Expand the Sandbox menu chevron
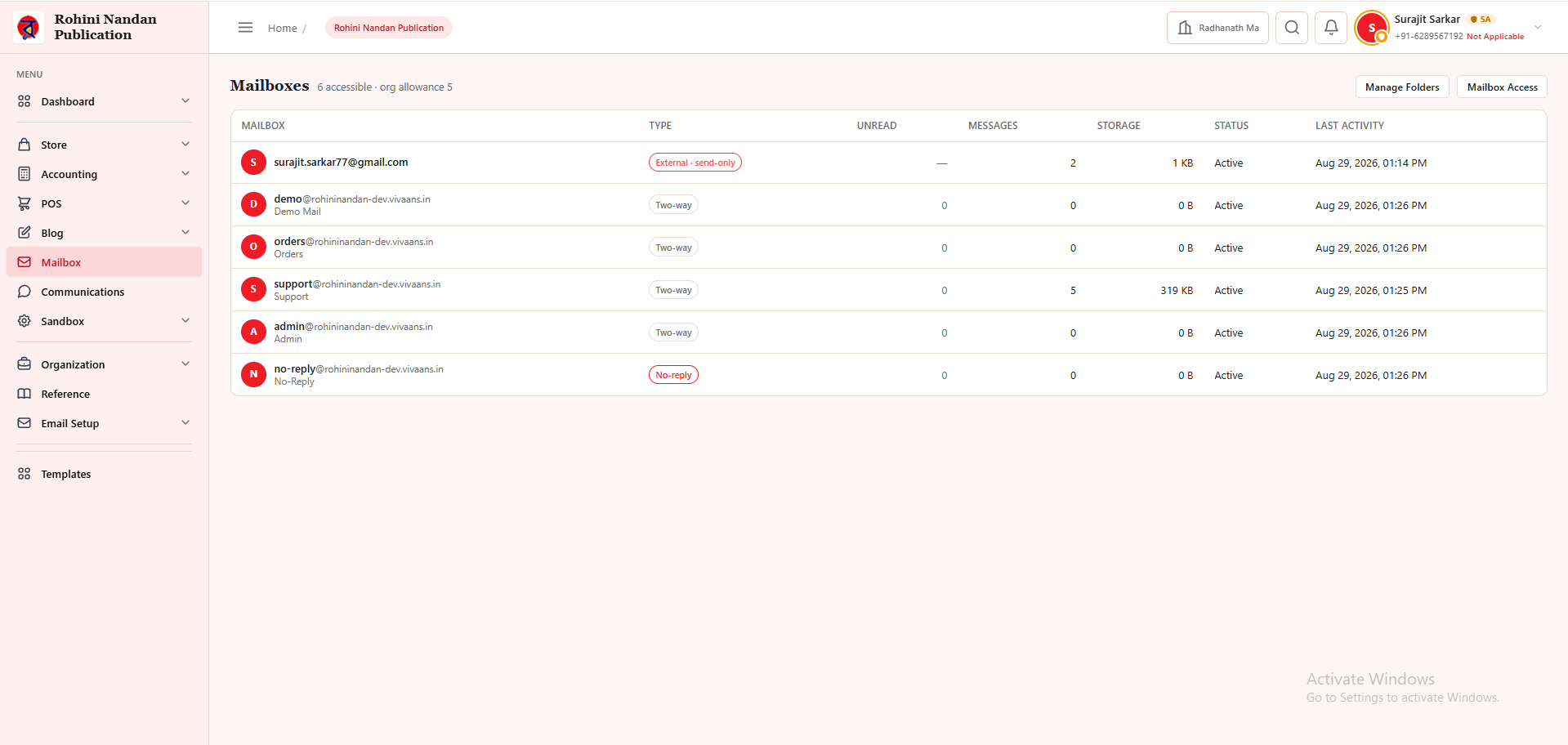 (x=185, y=321)
